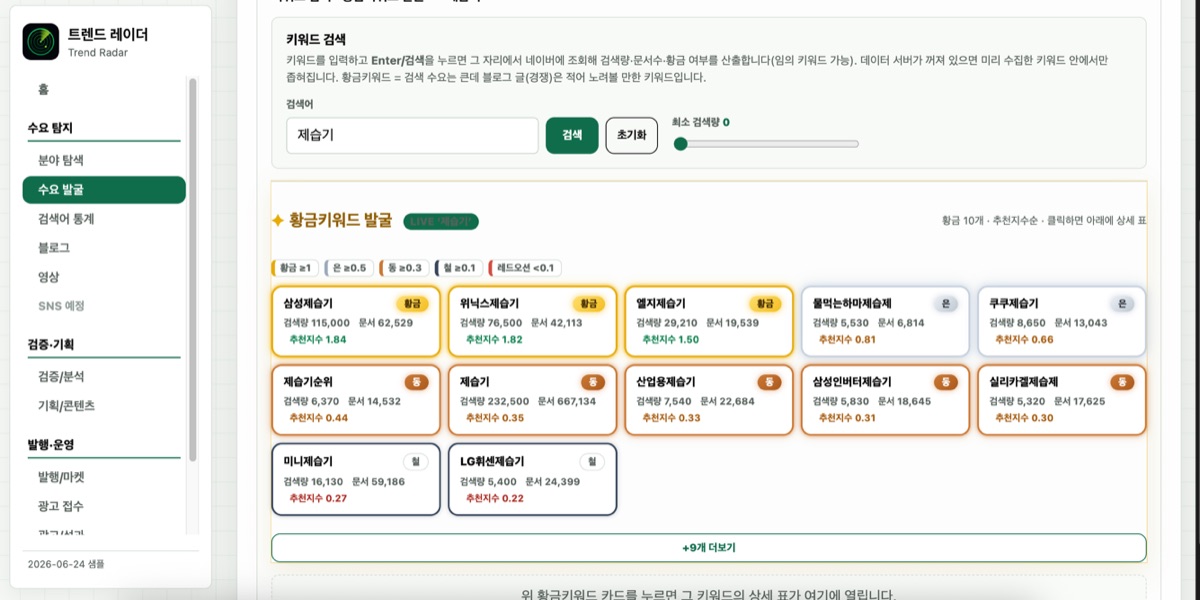Open the 엘지제습기 keyword card

pos(709,322)
